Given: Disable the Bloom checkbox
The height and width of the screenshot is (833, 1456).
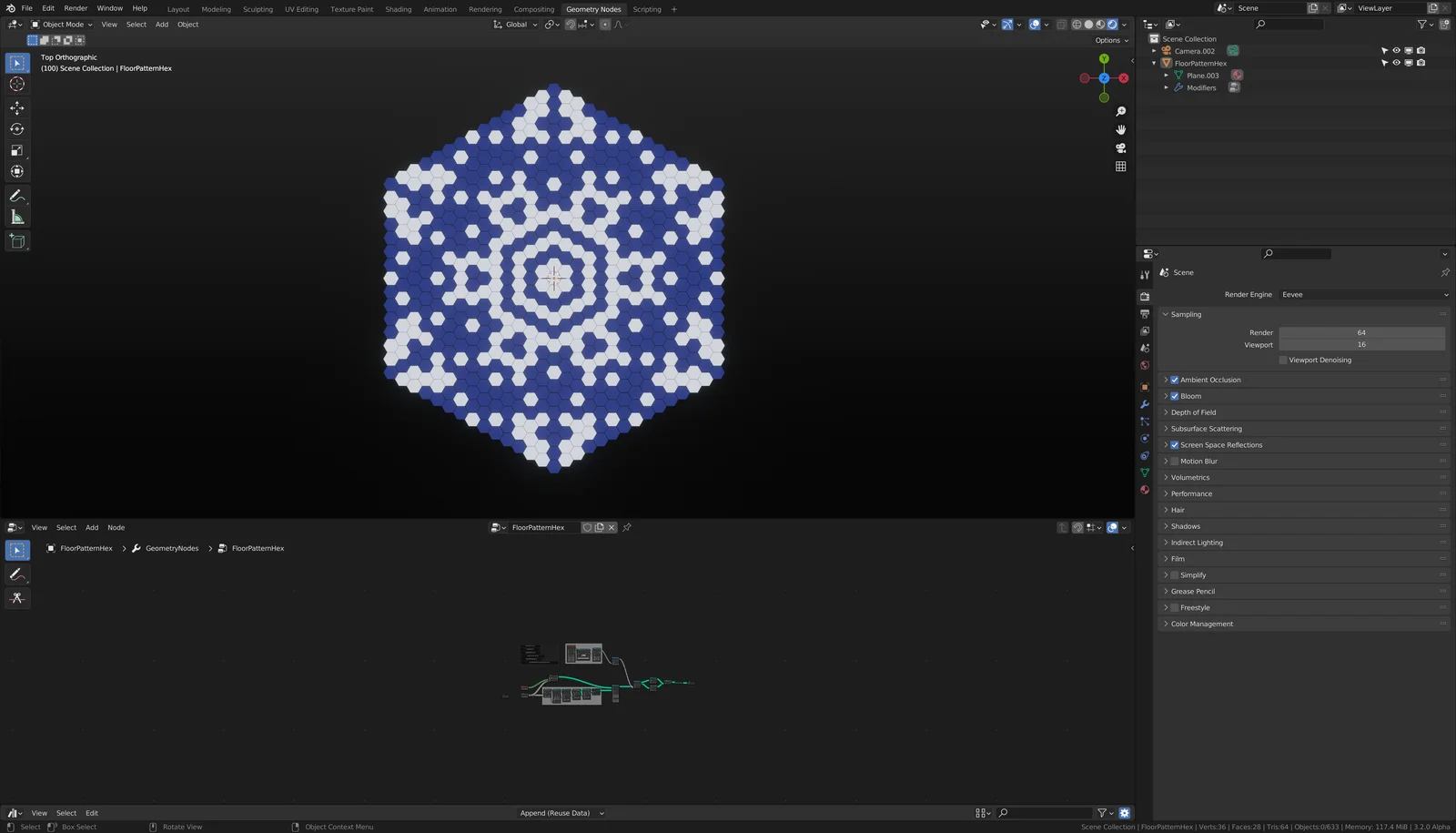Looking at the screenshot, I should pos(1174,396).
